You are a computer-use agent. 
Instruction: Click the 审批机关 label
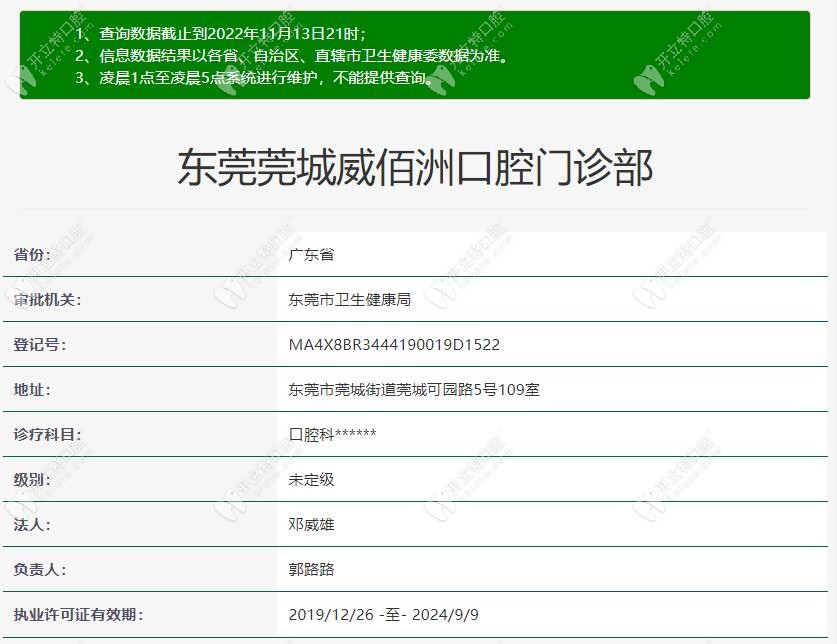click(47, 300)
